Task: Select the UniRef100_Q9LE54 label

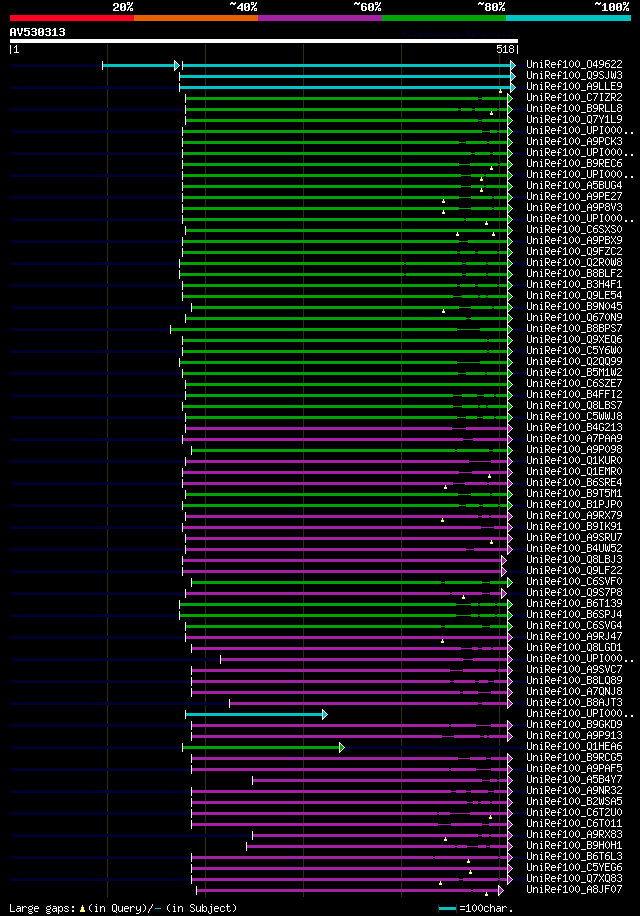Action: tap(574, 296)
